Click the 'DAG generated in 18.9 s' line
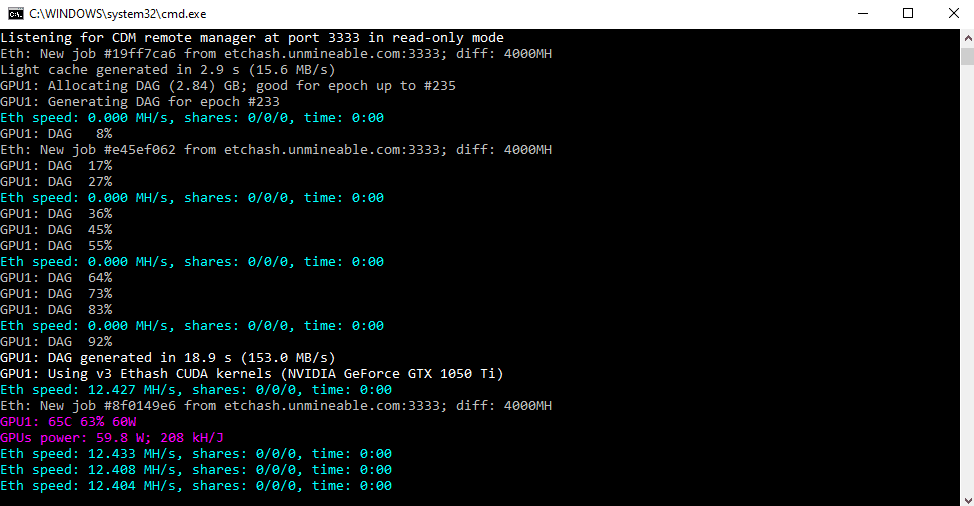The height and width of the screenshot is (506, 974). (167, 358)
